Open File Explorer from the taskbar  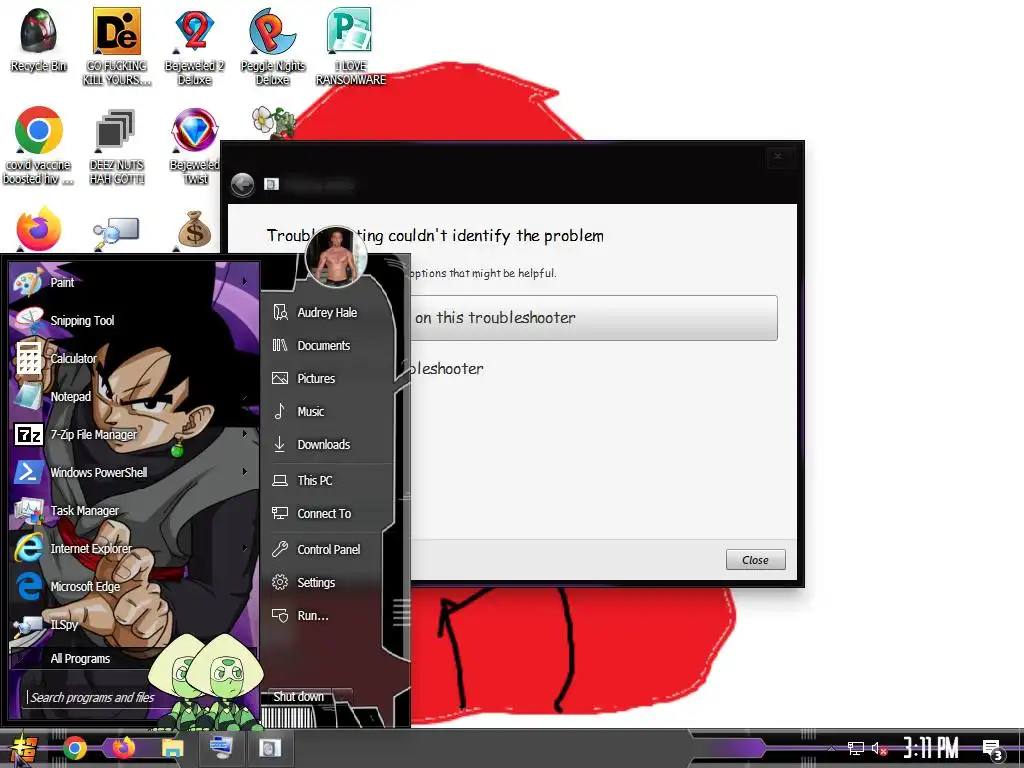click(x=172, y=748)
